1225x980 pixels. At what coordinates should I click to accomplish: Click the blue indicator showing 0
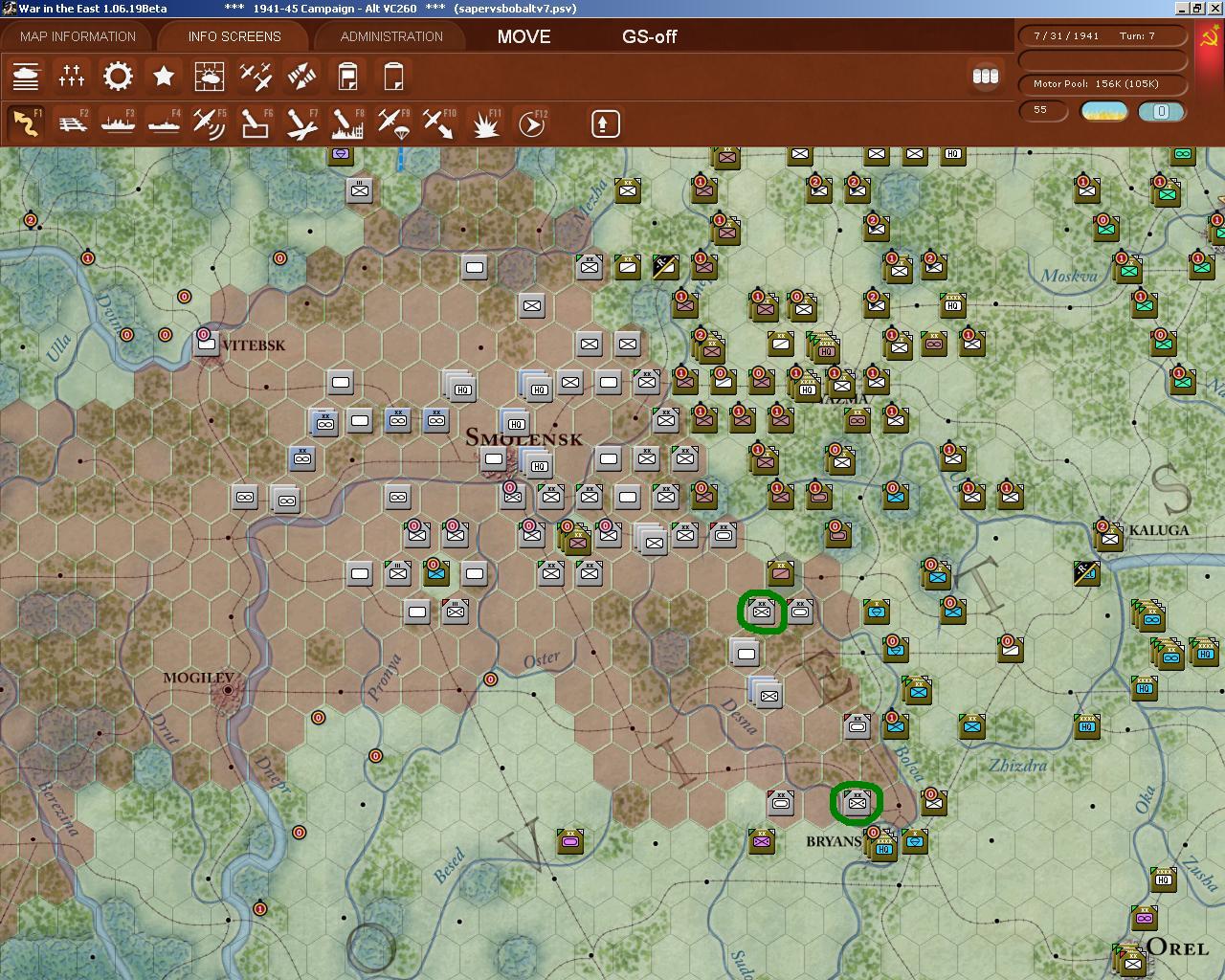(1161, 111)
